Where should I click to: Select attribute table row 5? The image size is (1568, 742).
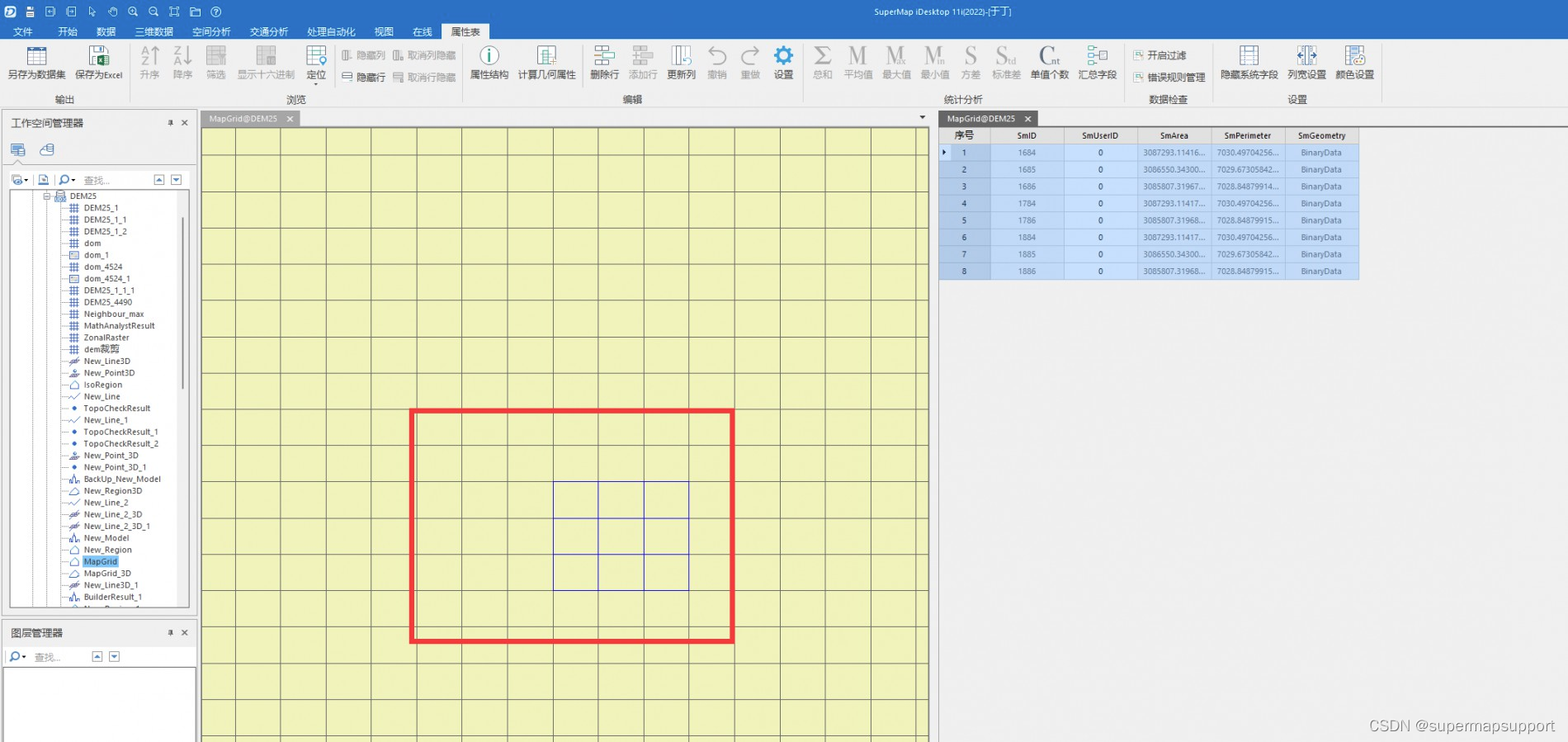coord(964,220)
